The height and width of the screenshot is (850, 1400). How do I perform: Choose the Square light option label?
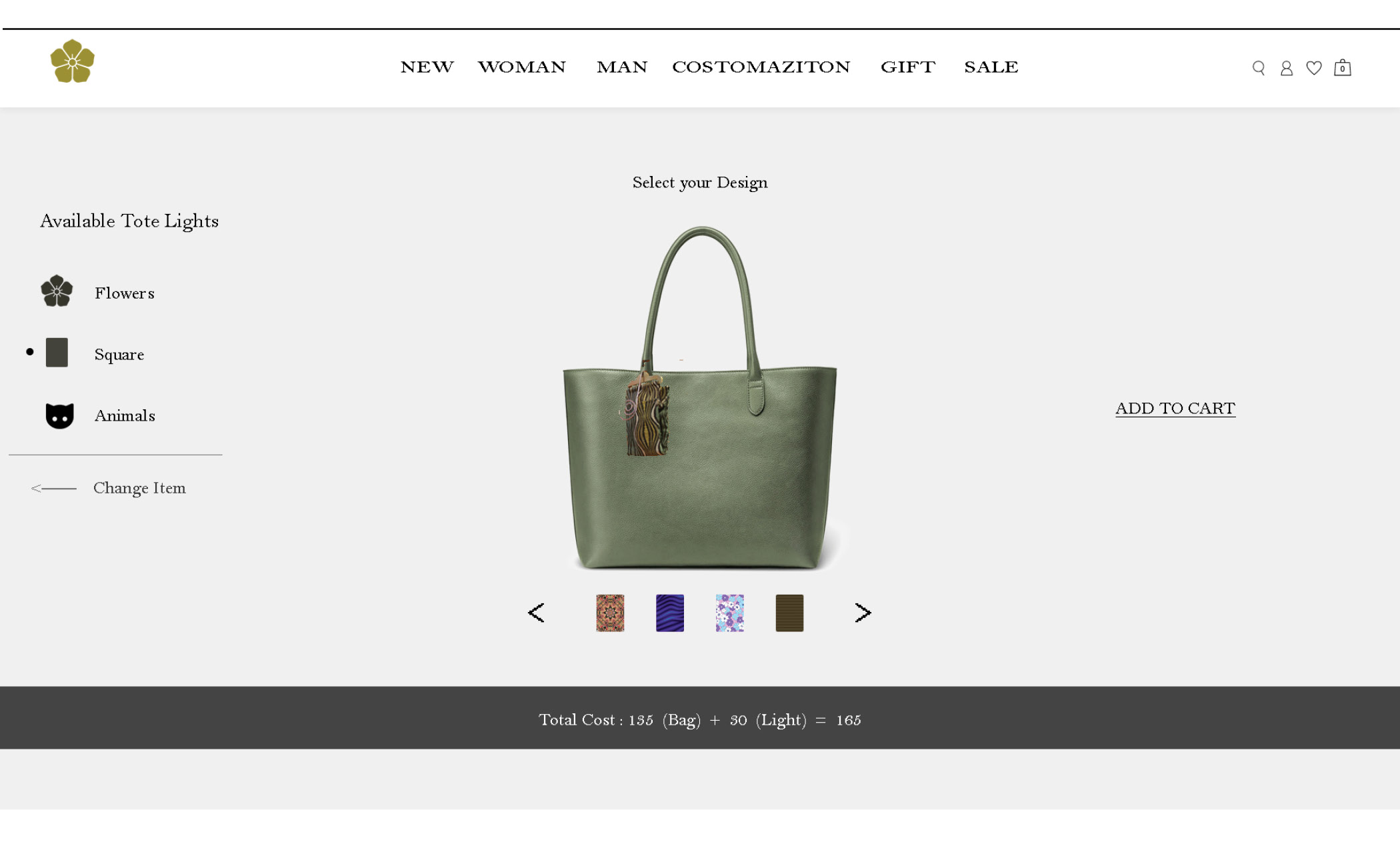[x=119, y=354]
